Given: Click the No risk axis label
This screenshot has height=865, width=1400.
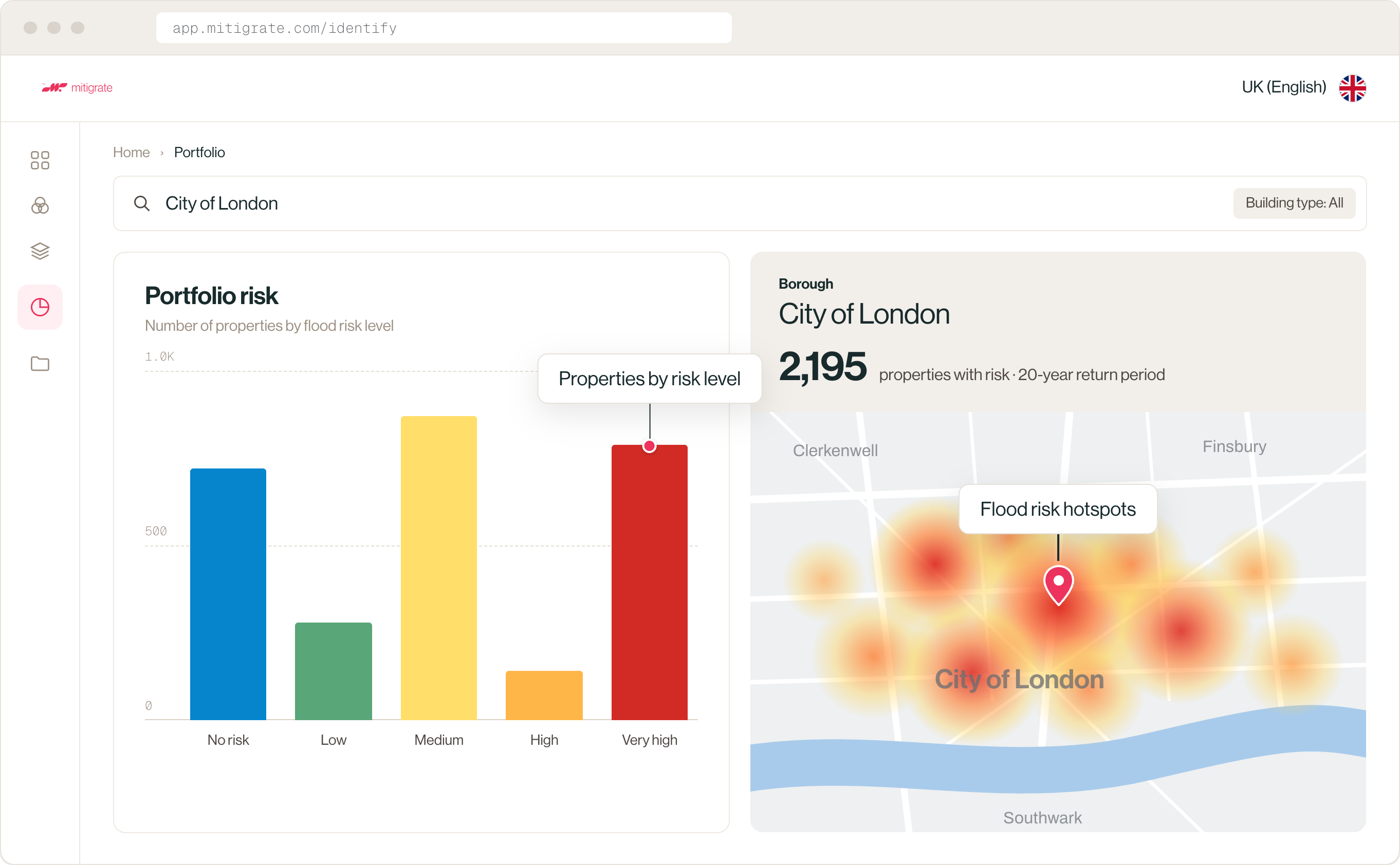Looking at the screenshot, I should click(x=228, y=740).
